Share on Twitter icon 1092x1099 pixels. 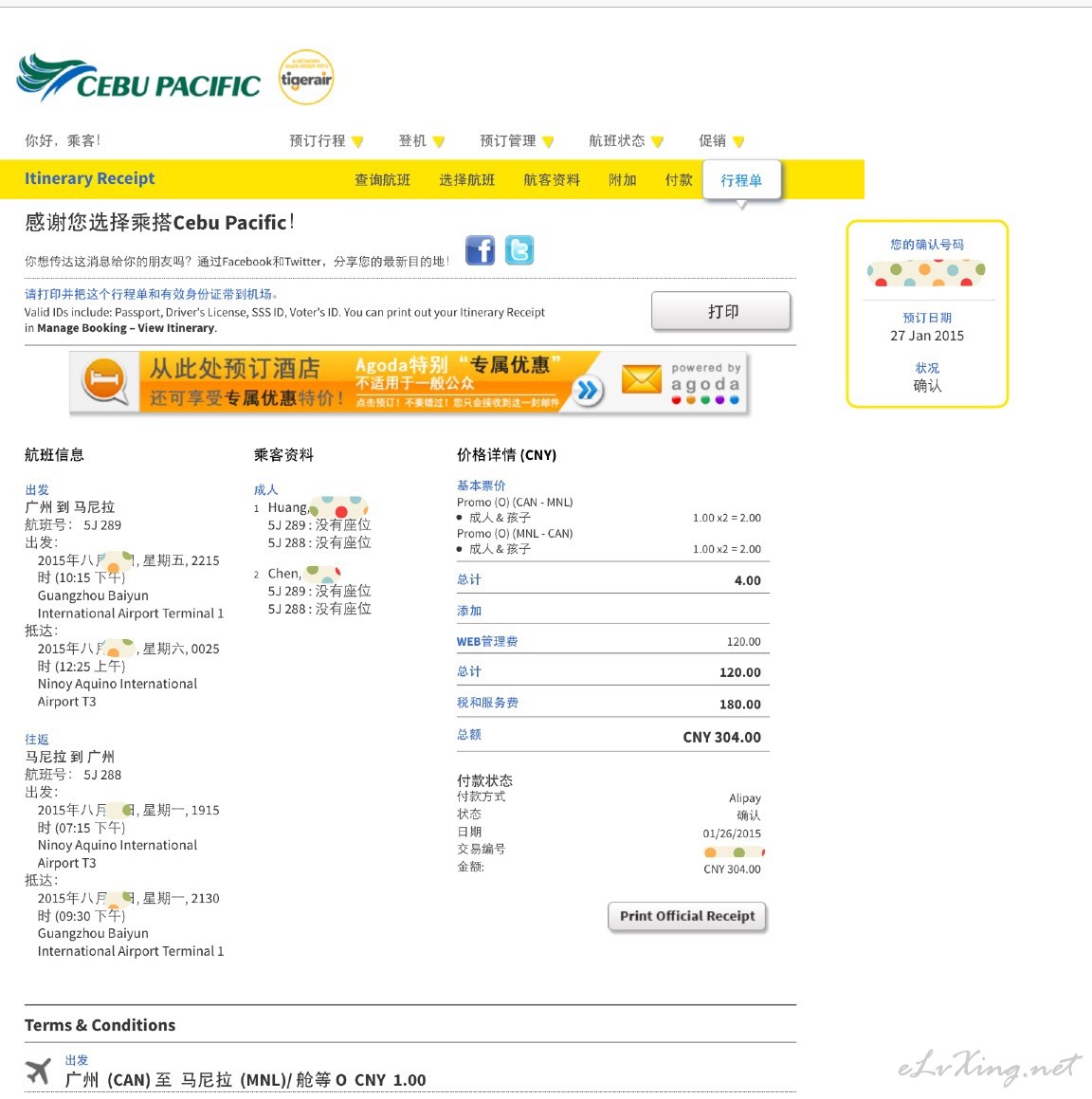[519, 250]
